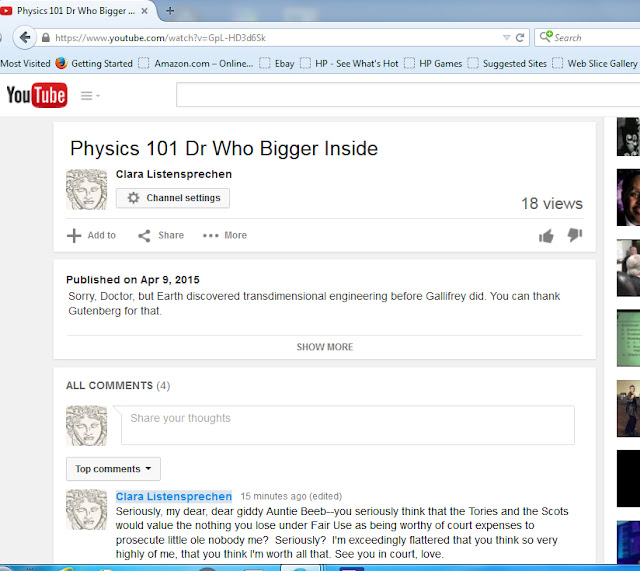Open the HP Games bookmark
The width and height of the screenshot is (640, 571).
(x=433, y=64)
